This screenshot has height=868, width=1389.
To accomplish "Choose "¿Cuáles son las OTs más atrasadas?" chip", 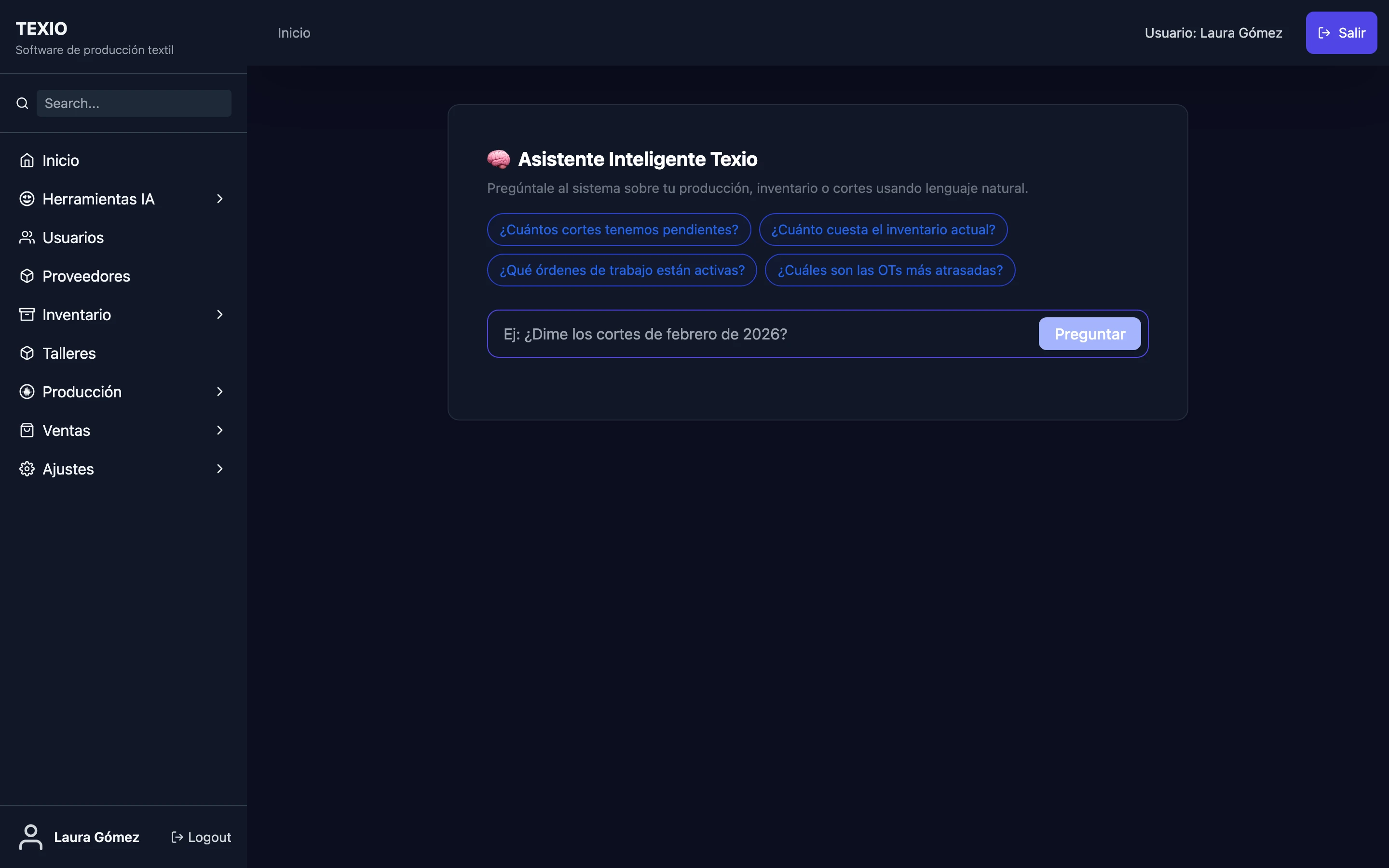I will (890, 270).
